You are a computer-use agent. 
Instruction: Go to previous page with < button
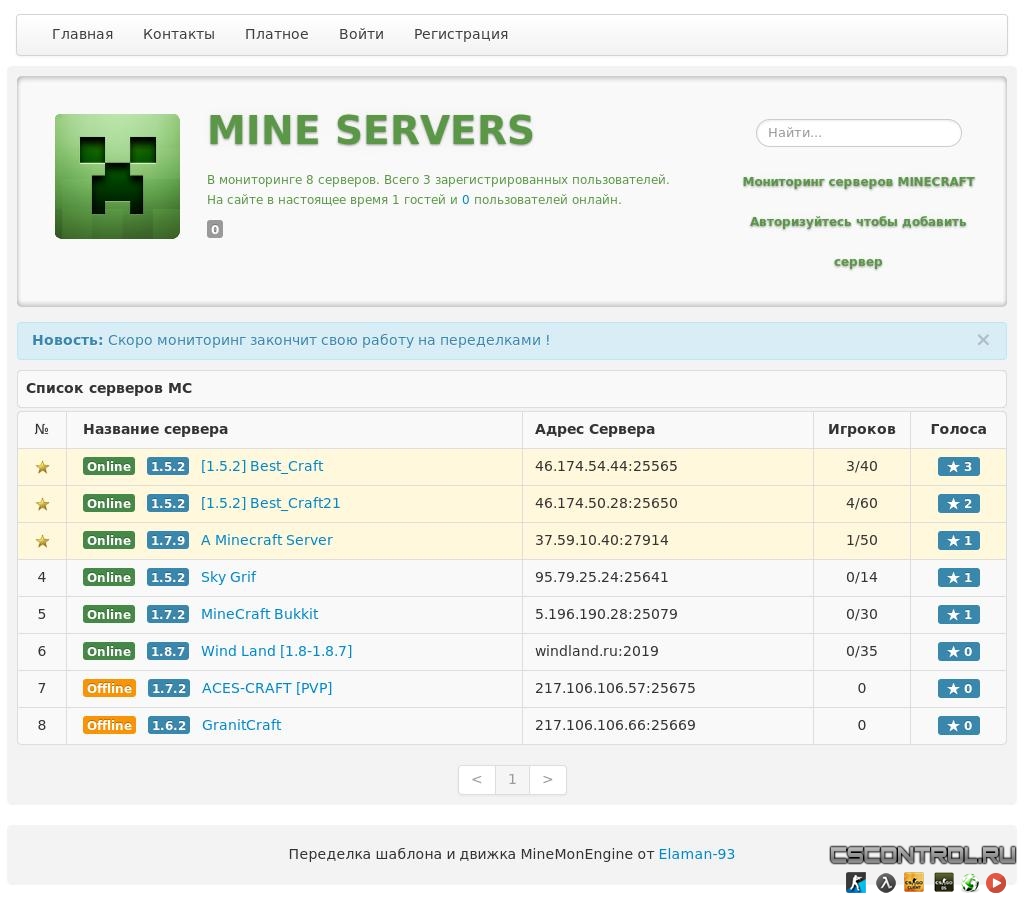(x=477, y=780)
